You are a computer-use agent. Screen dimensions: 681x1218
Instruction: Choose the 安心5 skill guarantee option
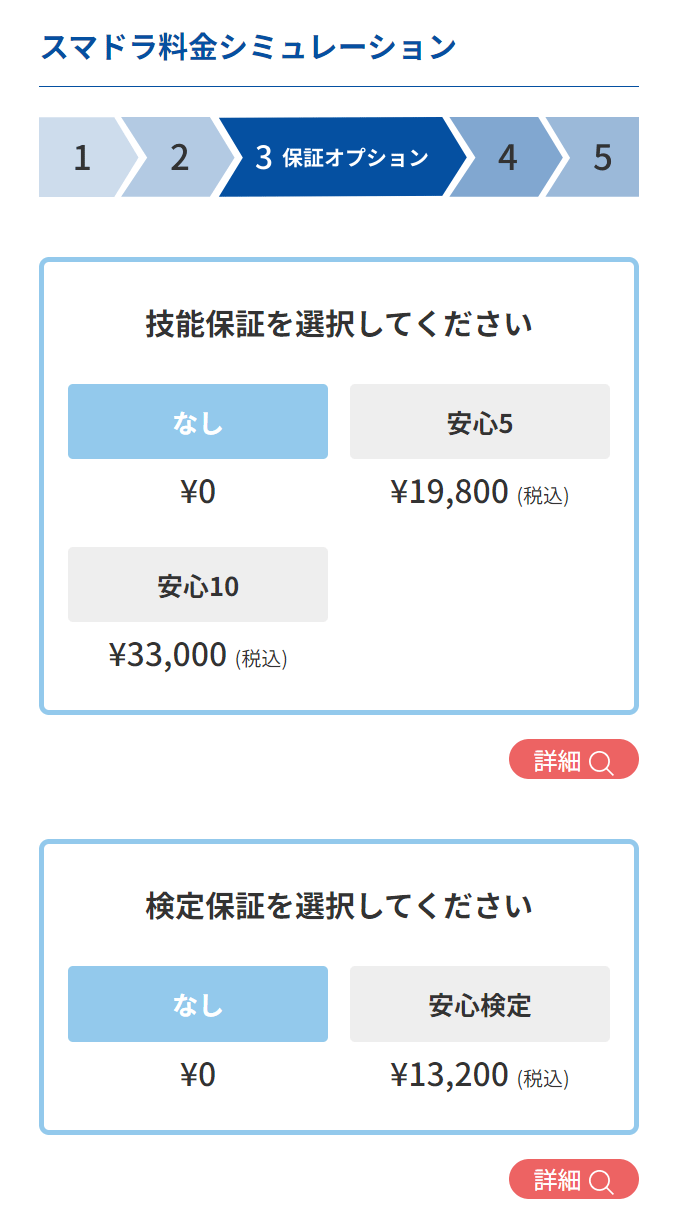coord(480,422)
